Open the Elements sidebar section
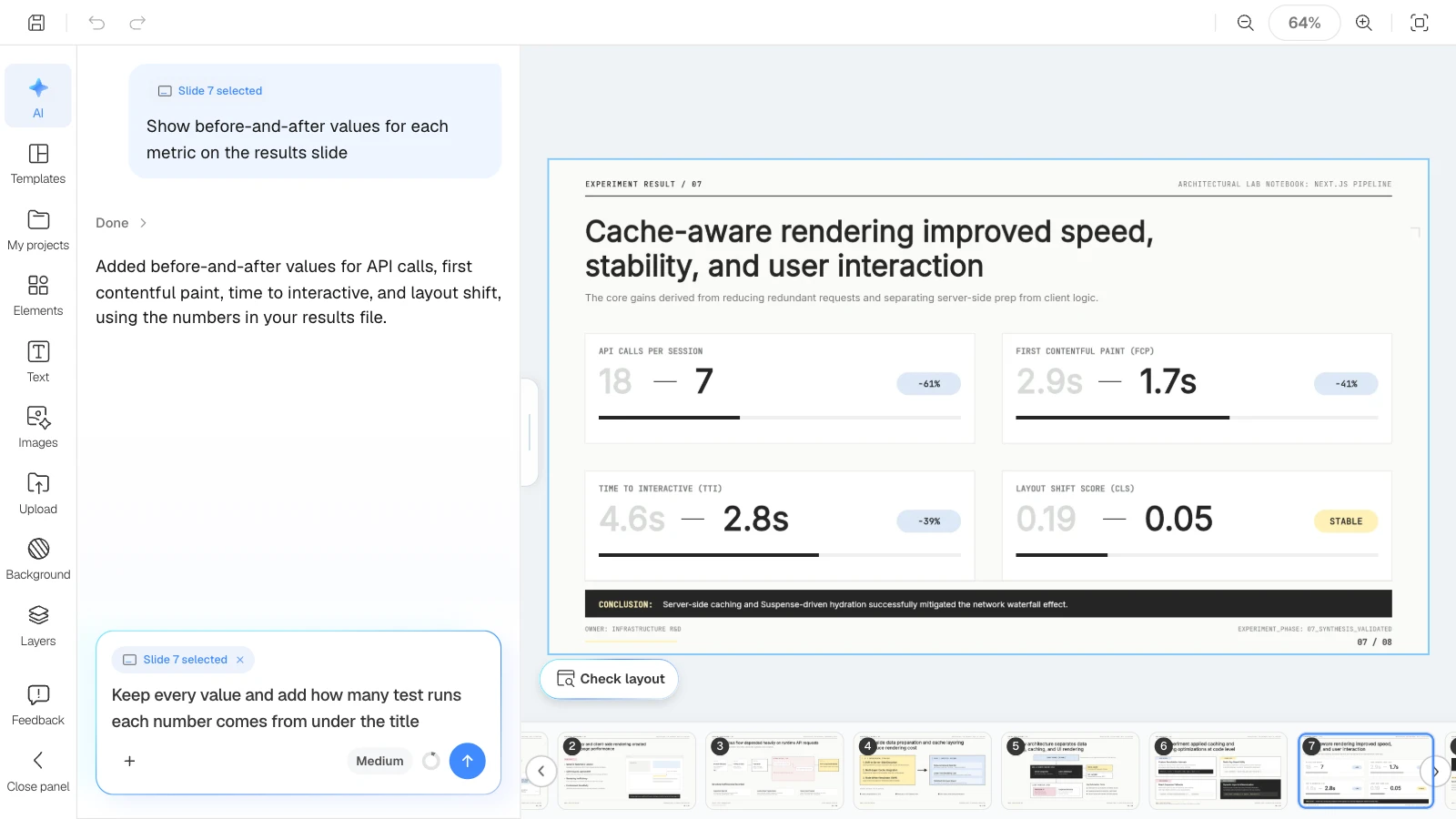 [x=38, y=295]
